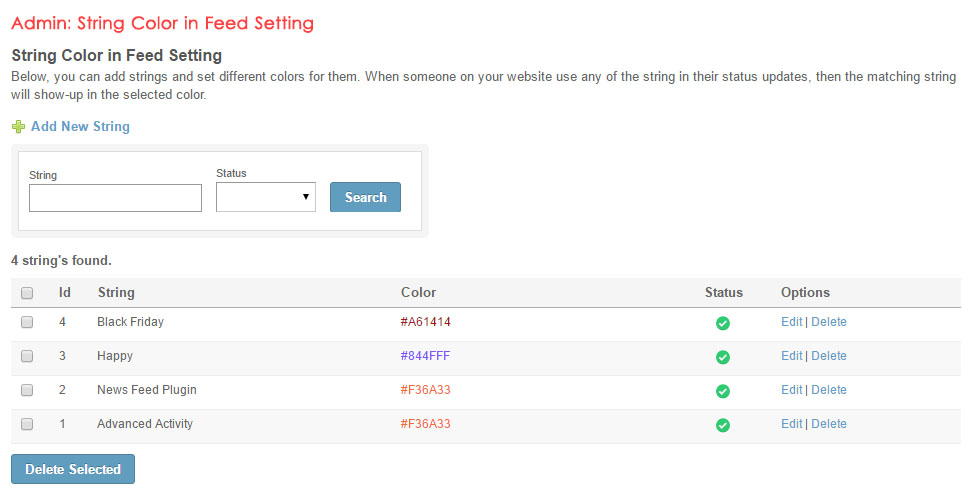
Task: Edit the Black Friday string
Action: pos(791,322)
